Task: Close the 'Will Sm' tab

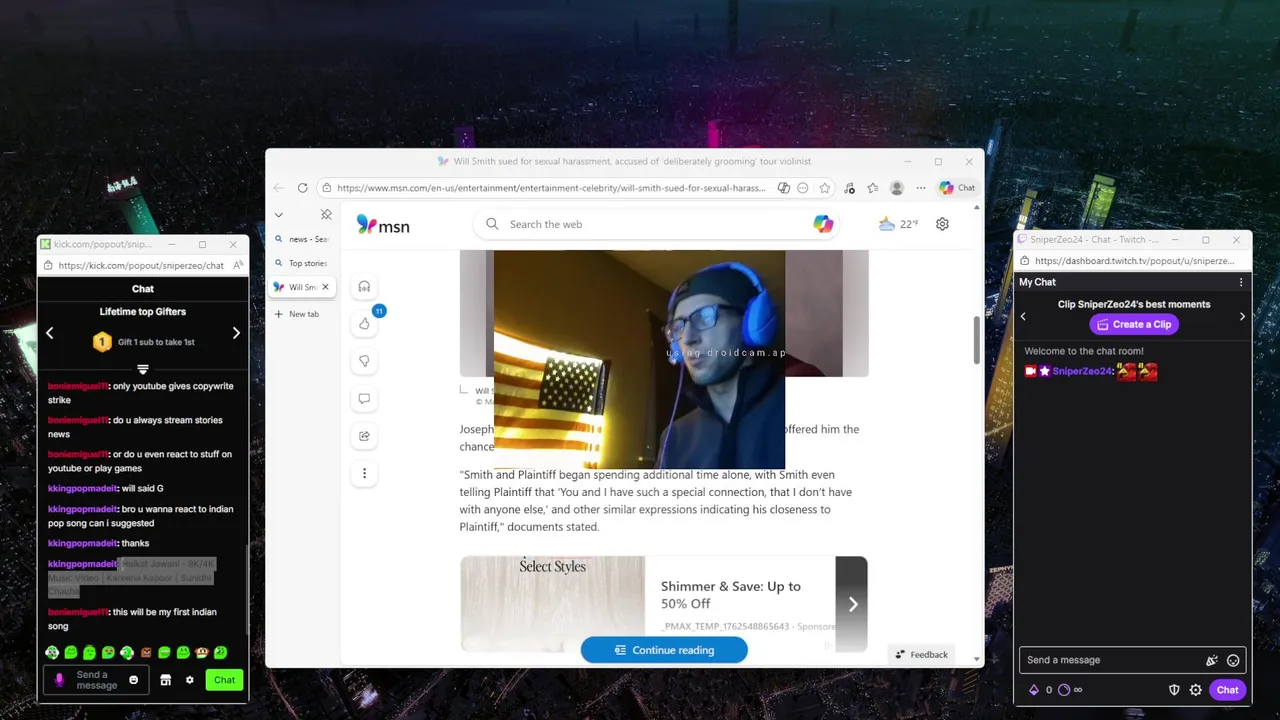Action: pos(325,287)
